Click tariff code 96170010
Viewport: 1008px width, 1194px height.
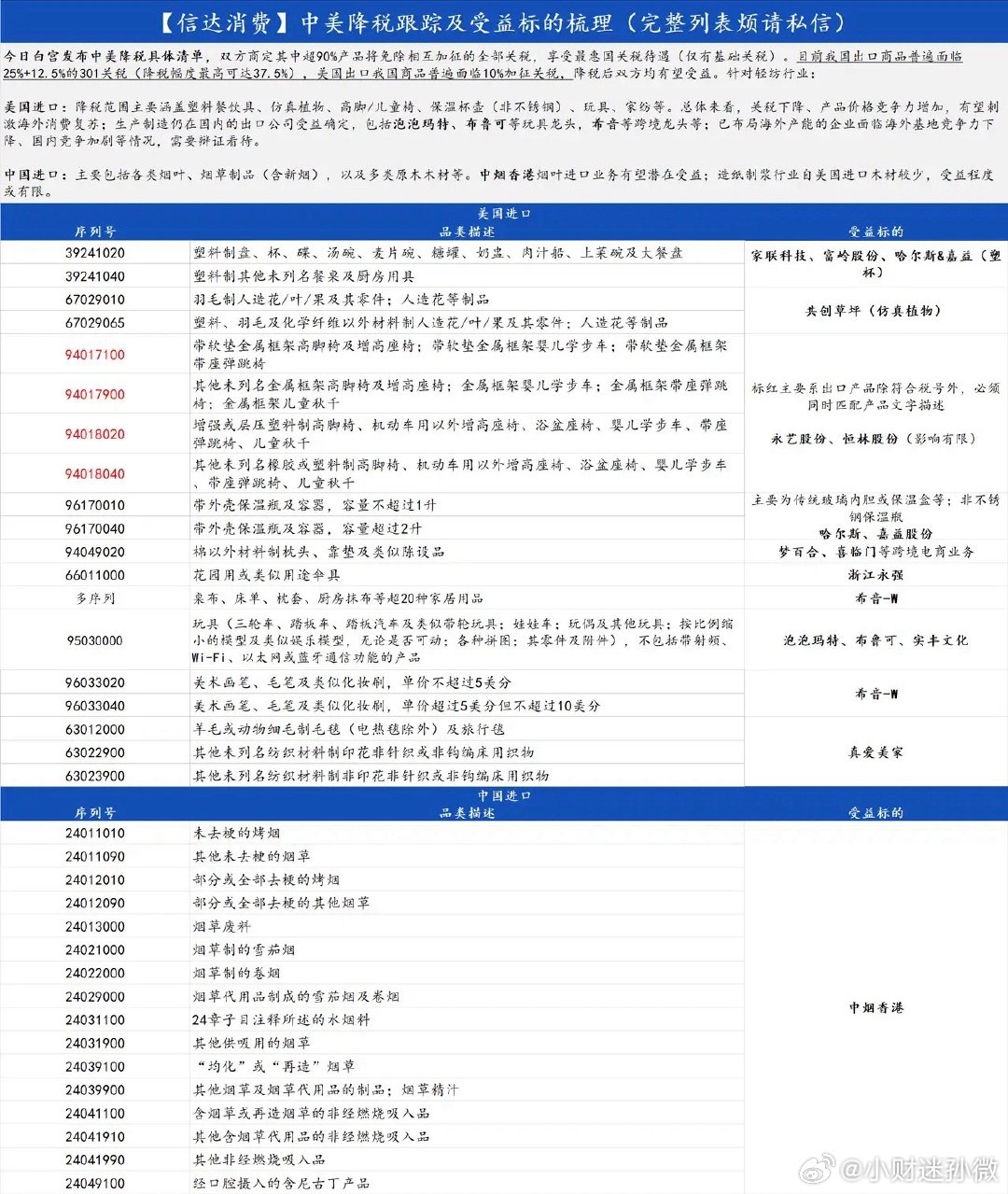95,505
